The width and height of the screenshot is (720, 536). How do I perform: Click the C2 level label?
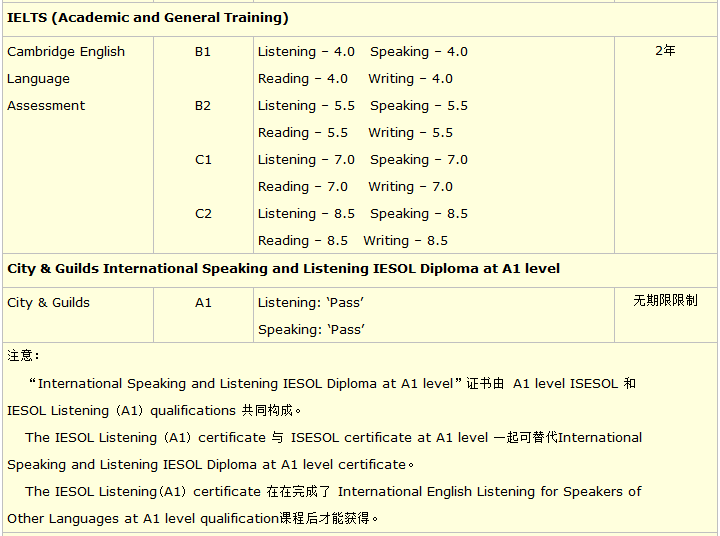pos(203,214)
